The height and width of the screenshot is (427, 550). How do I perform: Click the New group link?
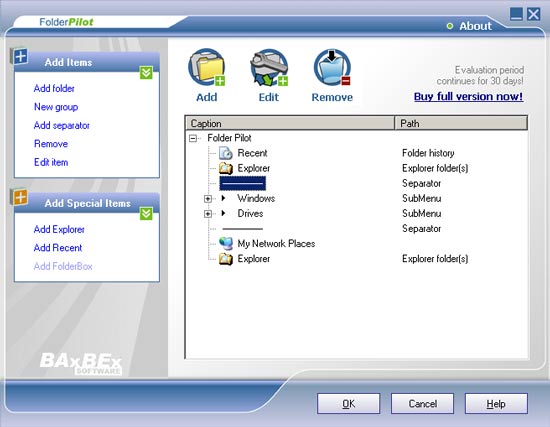[x=56, y=107]
